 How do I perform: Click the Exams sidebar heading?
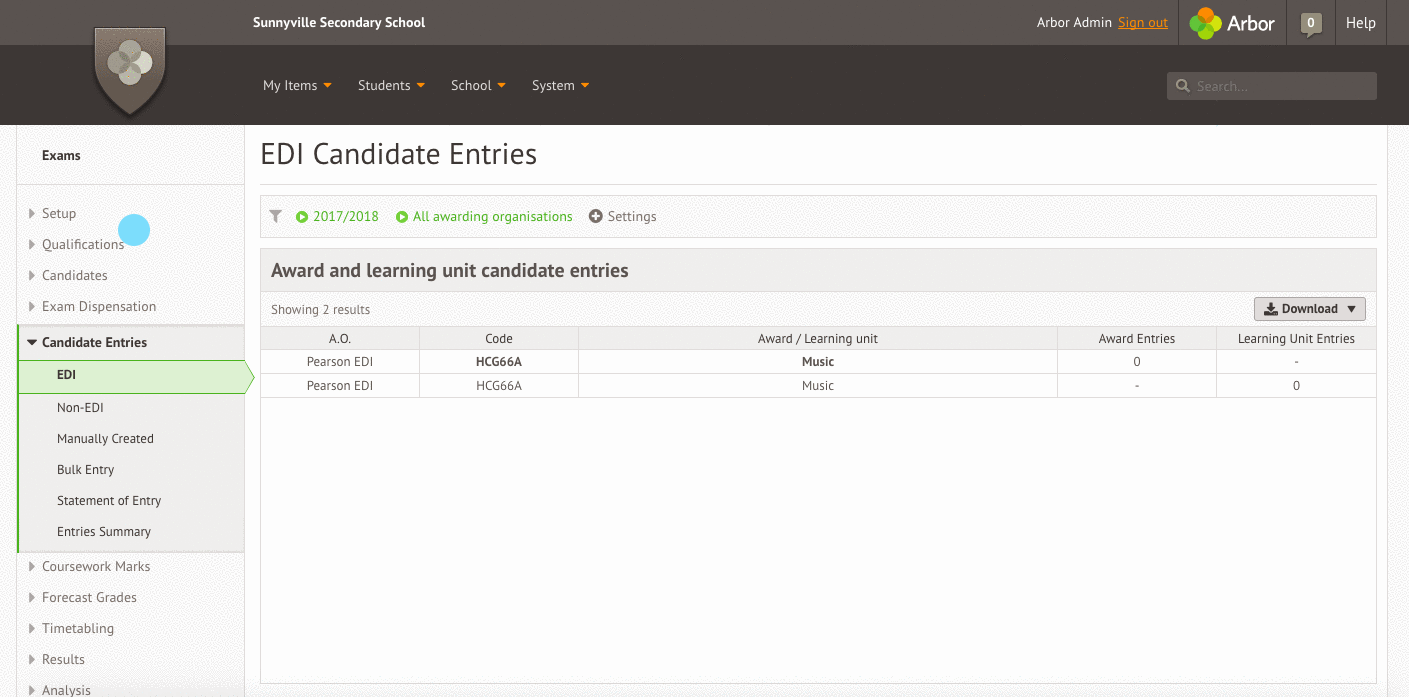tap(61, 155)
